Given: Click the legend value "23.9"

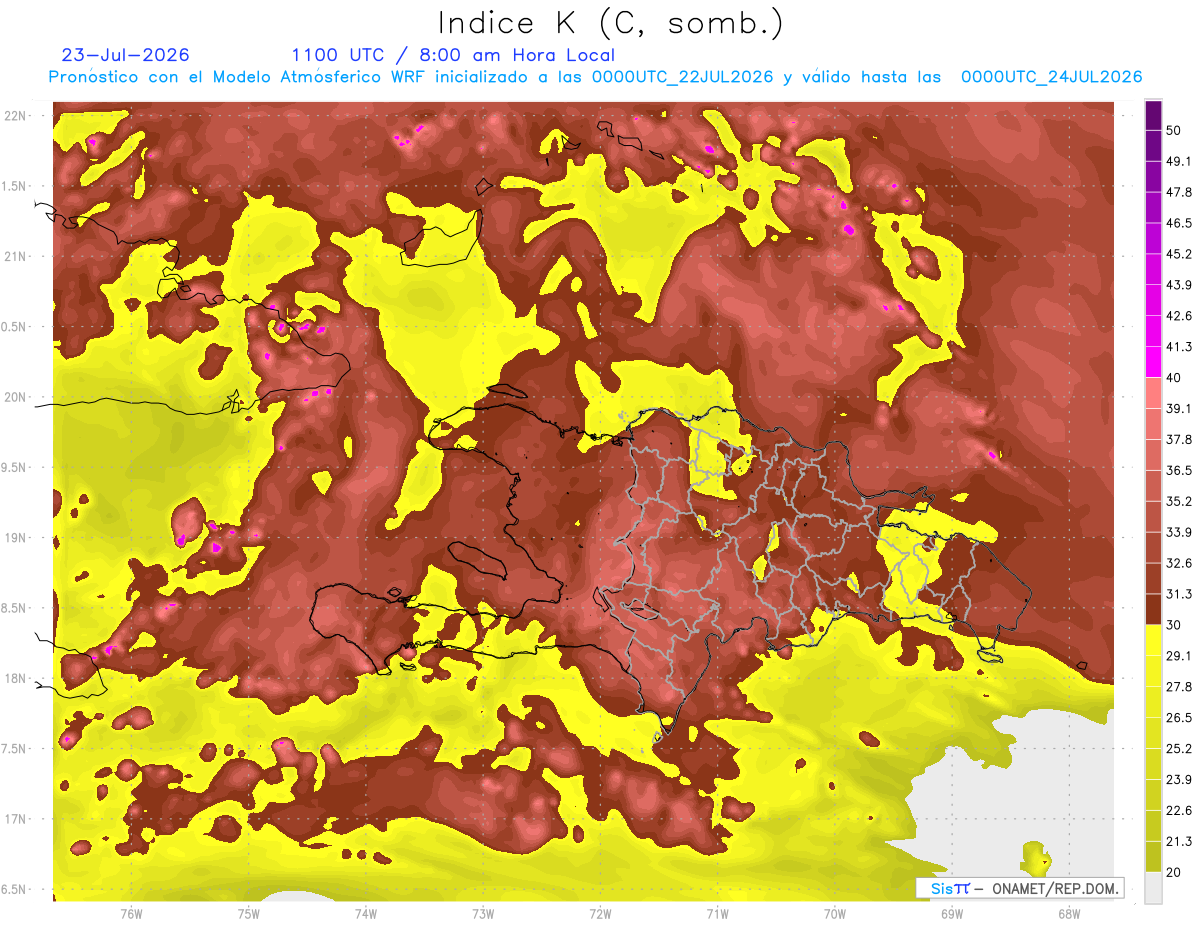Looking at the screenshot, I should (x=1178, y=780).
